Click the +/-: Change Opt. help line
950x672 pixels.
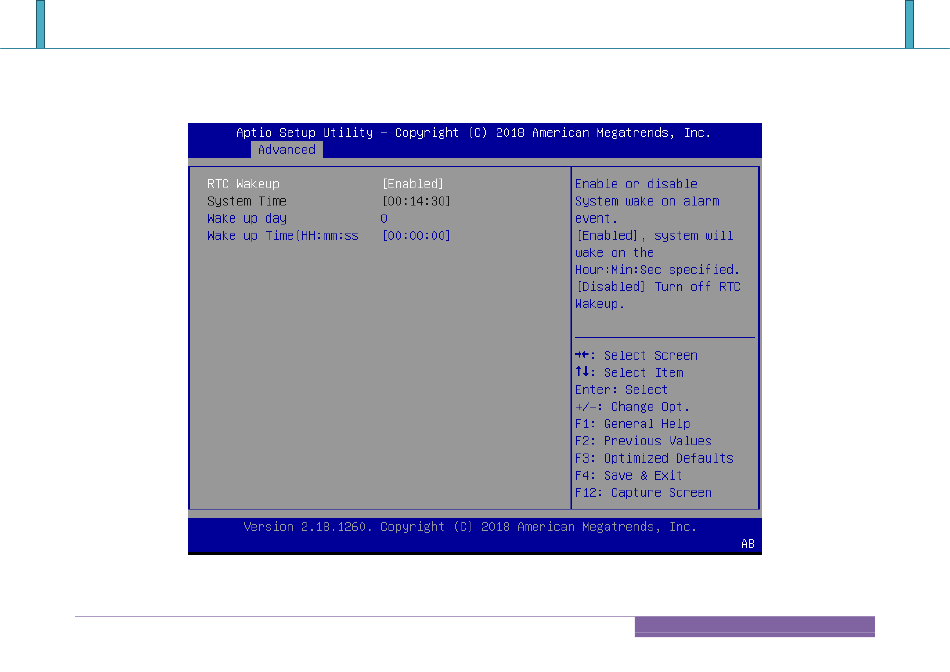(632, 407)
